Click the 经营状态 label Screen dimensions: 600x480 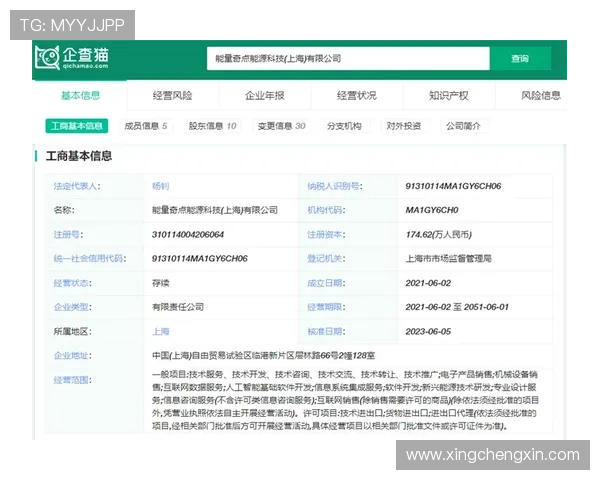coord(73,283)
